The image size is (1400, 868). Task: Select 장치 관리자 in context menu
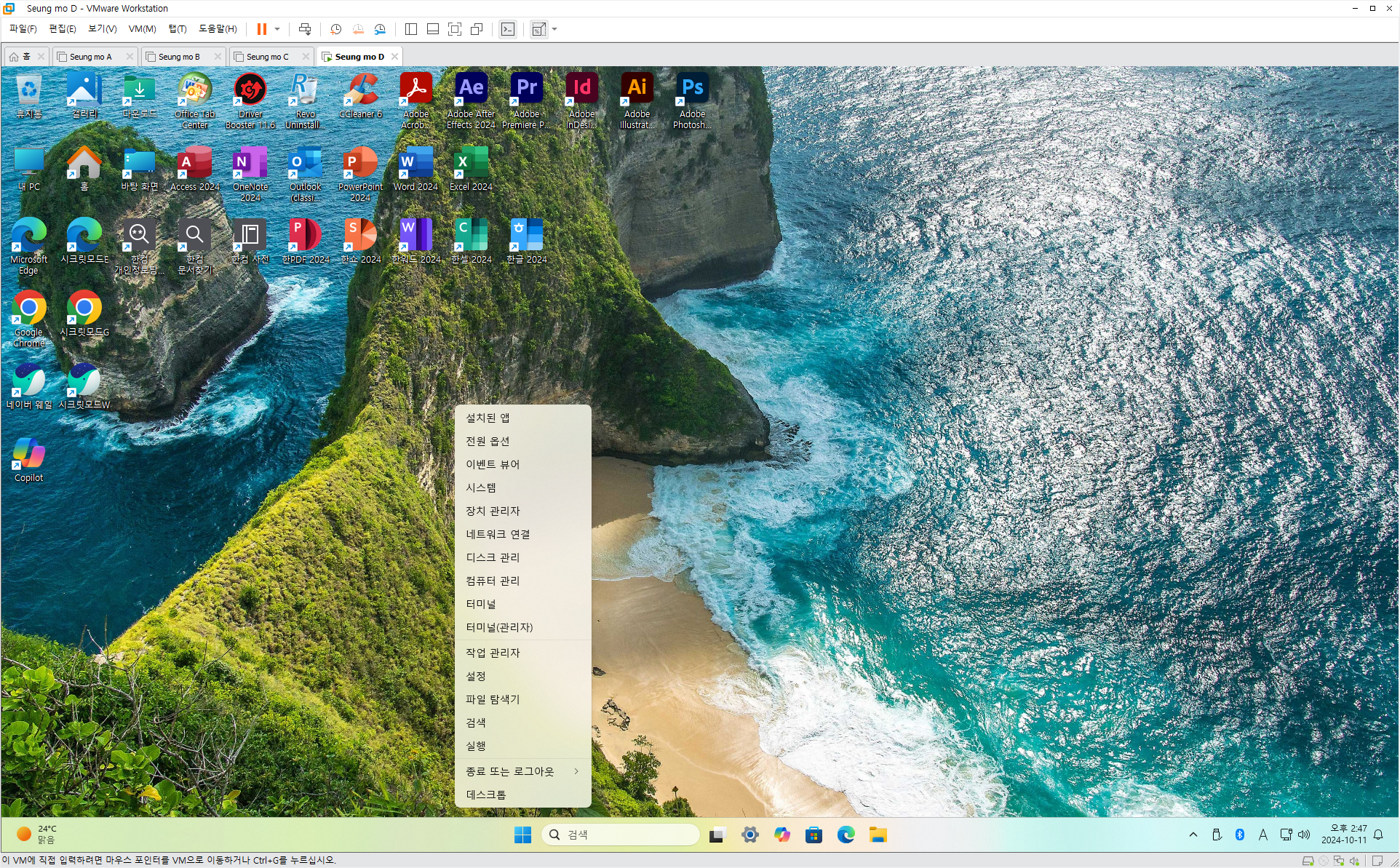coord(493,511)
